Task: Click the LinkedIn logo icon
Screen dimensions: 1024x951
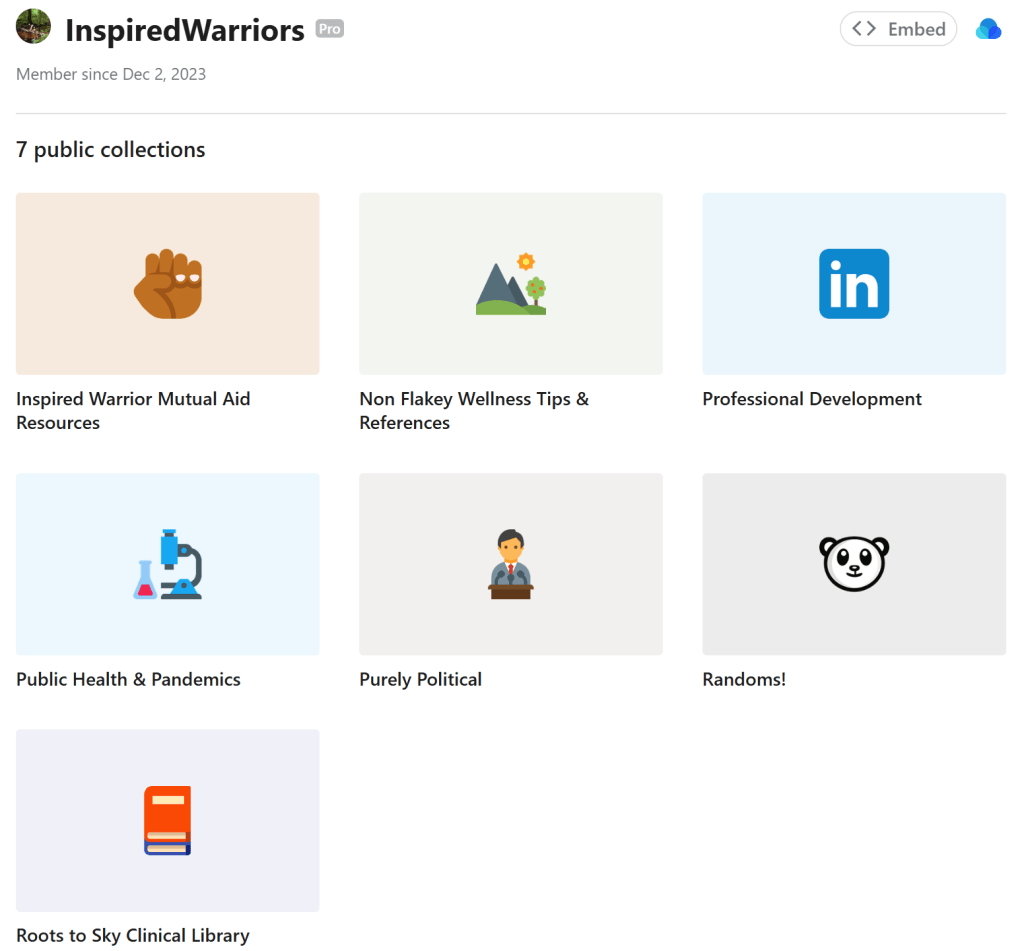Action: click(854, 284)
